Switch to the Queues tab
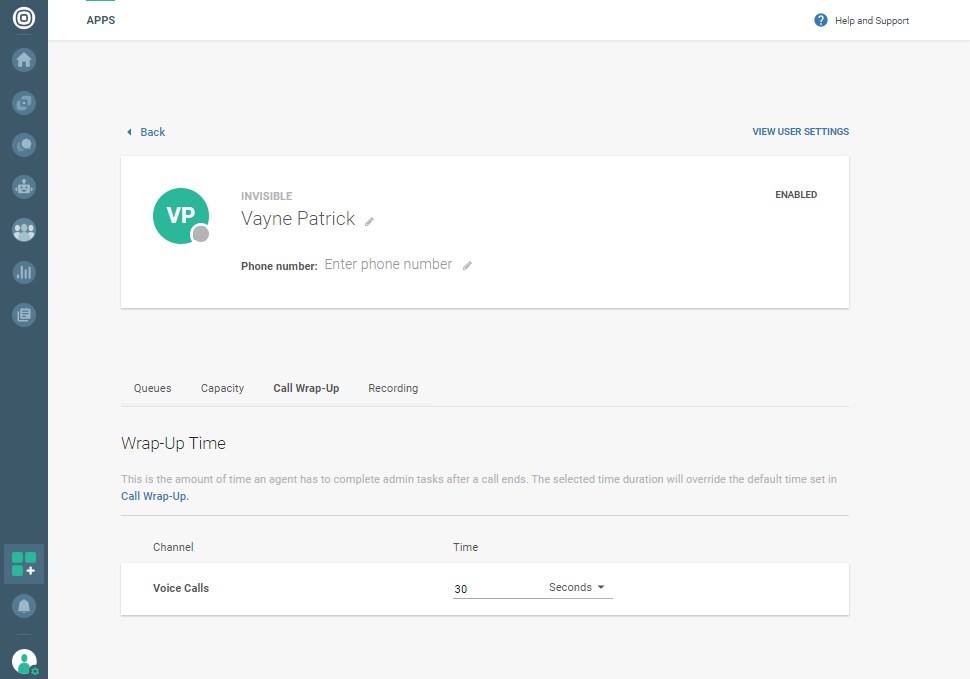The height and width of the screenshot is (679, 970). (153, 388)
